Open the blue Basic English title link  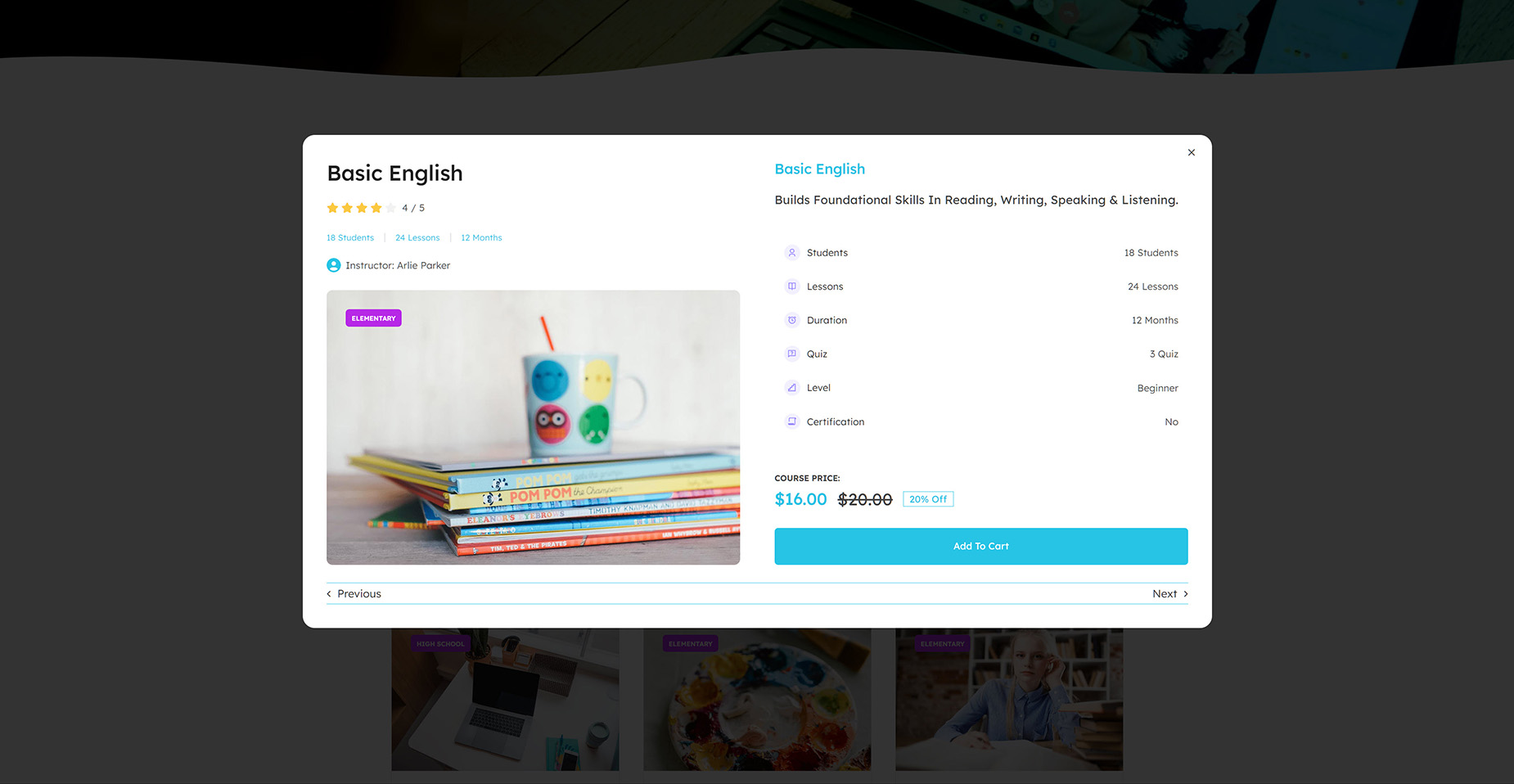pyautogui.click(x=819, y=169)
